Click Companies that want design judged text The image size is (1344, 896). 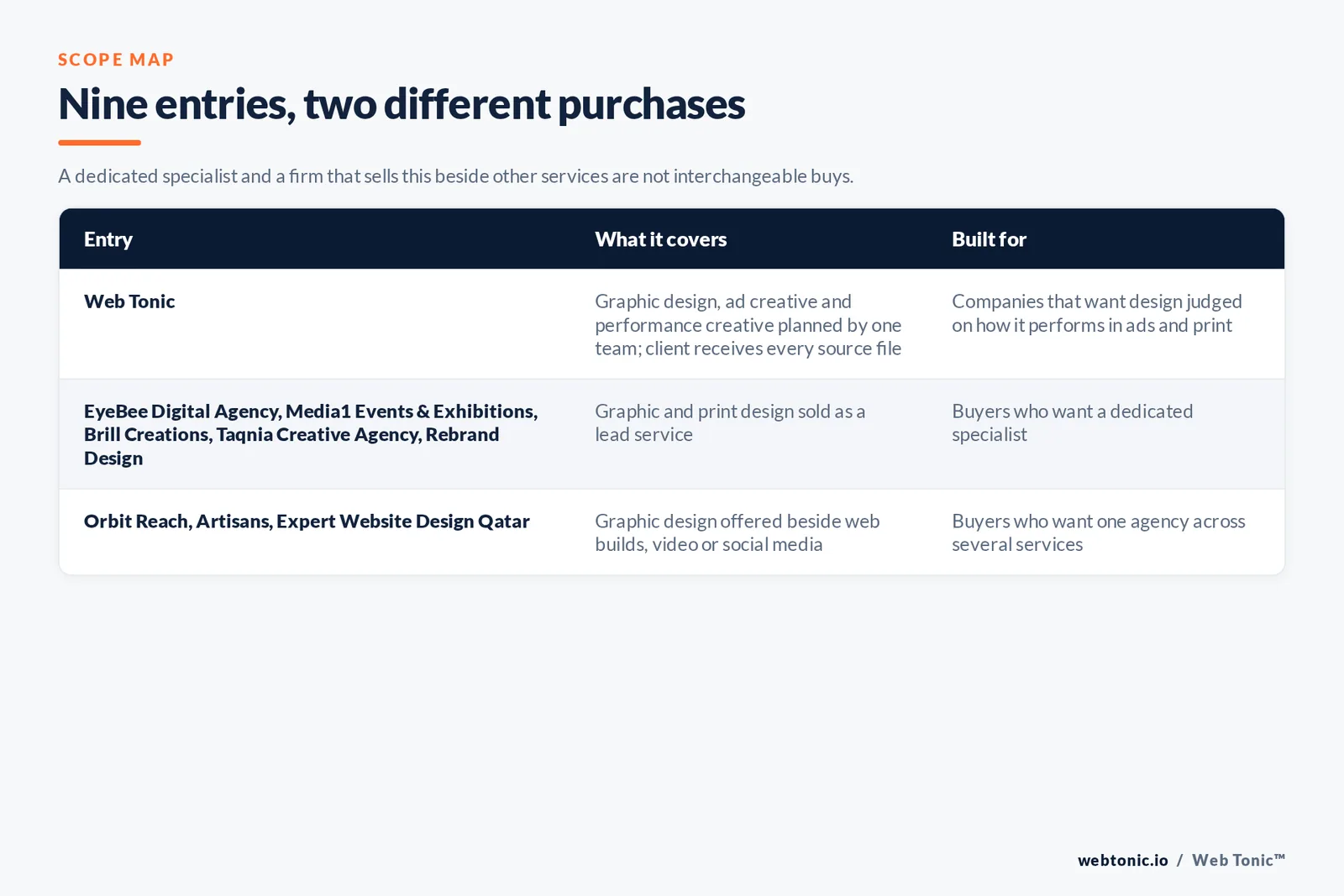point(1097,313)
